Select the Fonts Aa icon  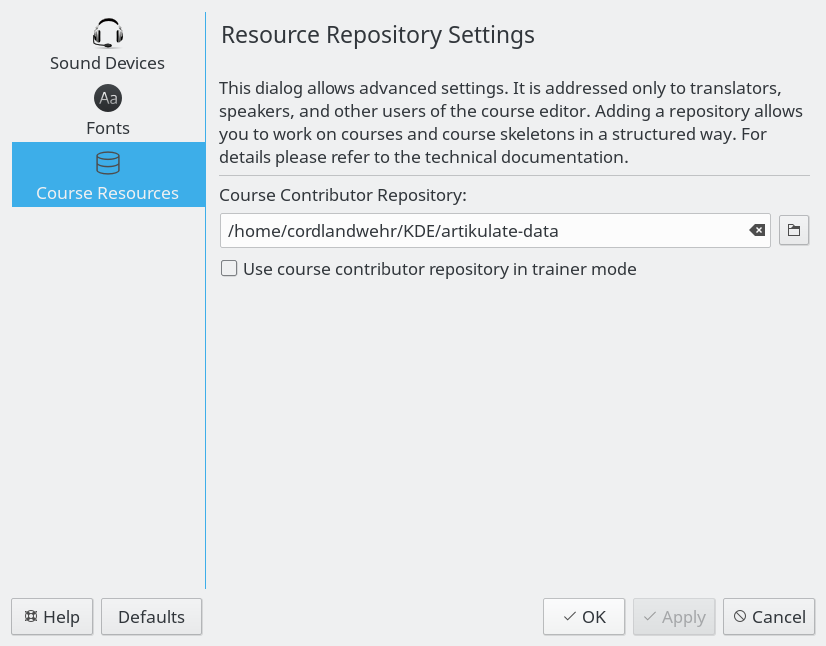[x=108, y=98]
